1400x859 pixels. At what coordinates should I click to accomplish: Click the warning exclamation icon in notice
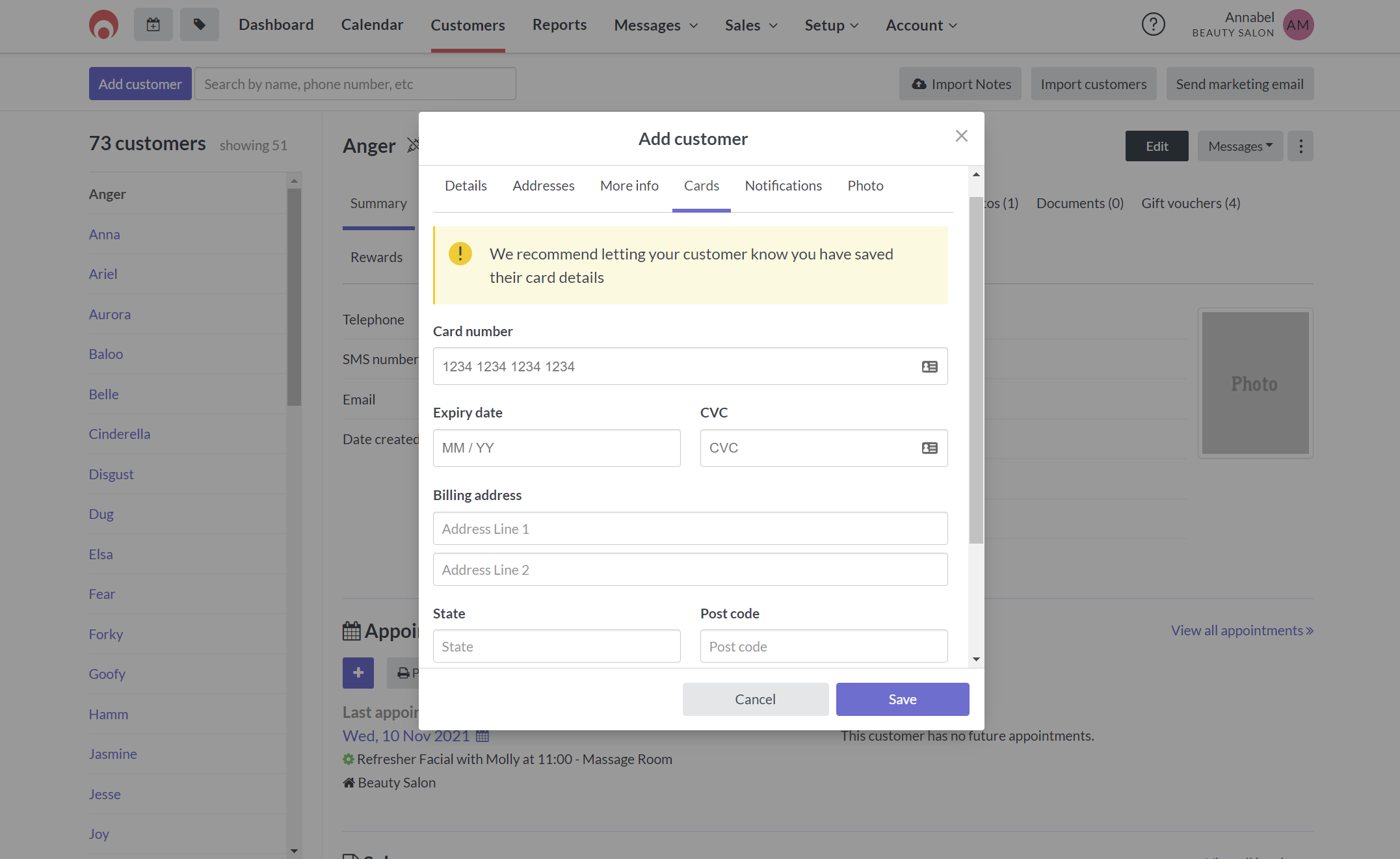point(460,254)
